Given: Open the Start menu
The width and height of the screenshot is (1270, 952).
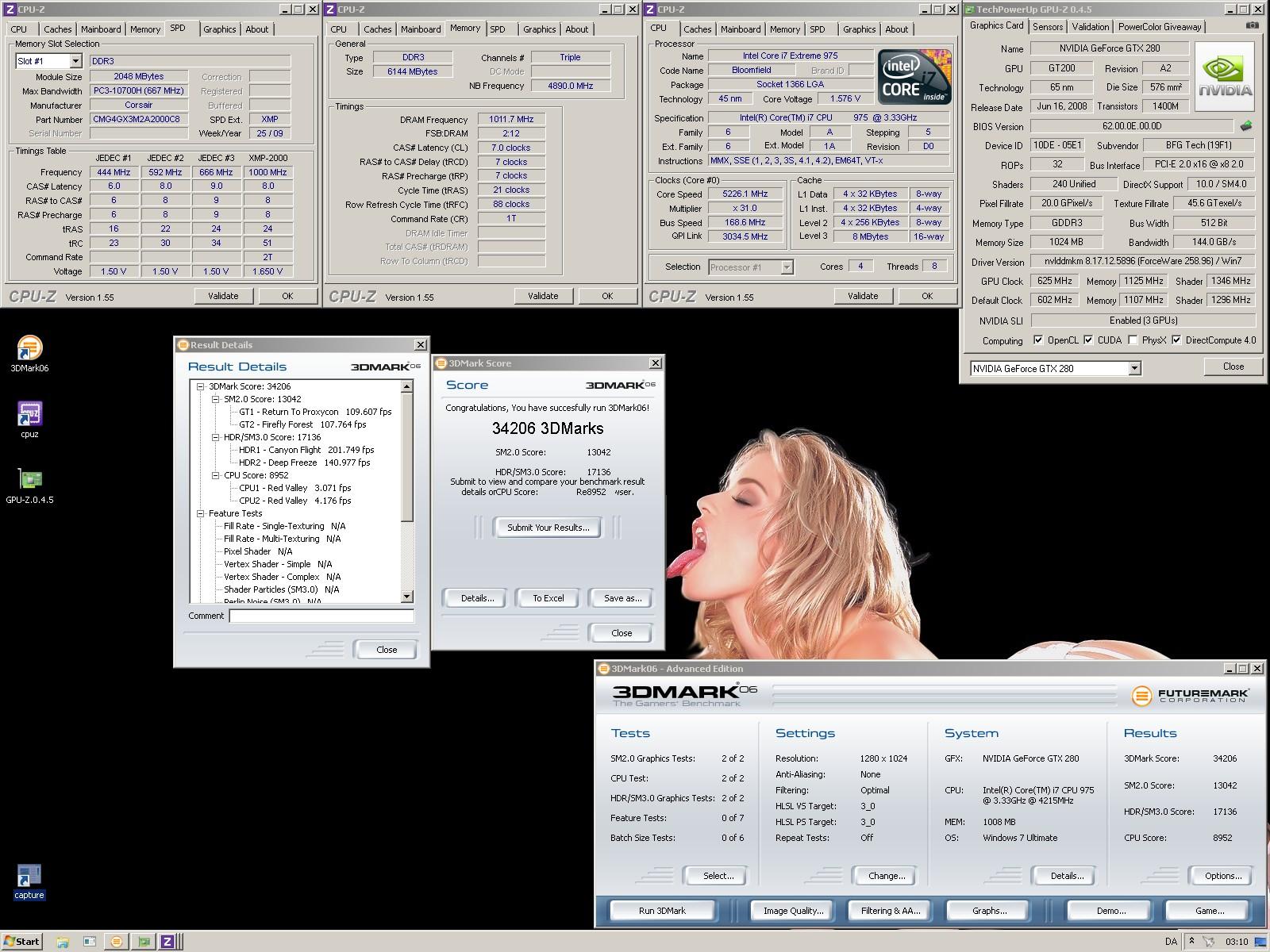Looking at the screenshot, I should pyautogui.click(x=21, y=942).
